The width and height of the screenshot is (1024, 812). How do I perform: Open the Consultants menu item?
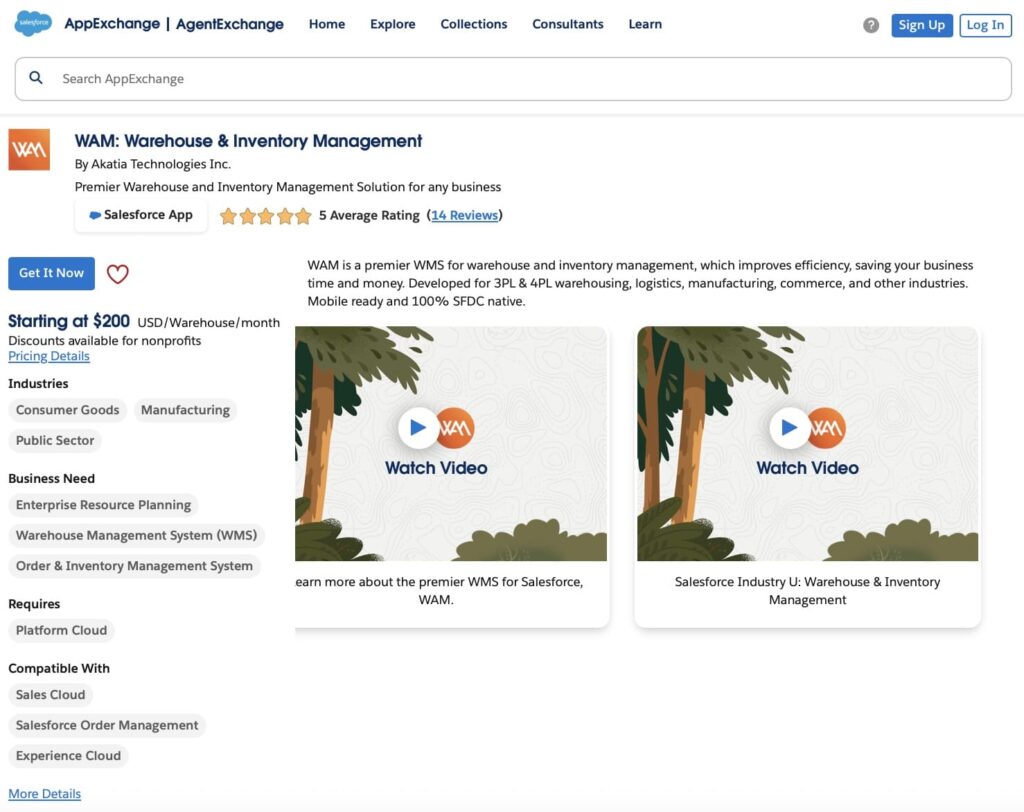pyautogui.click(x=568, y=24)
